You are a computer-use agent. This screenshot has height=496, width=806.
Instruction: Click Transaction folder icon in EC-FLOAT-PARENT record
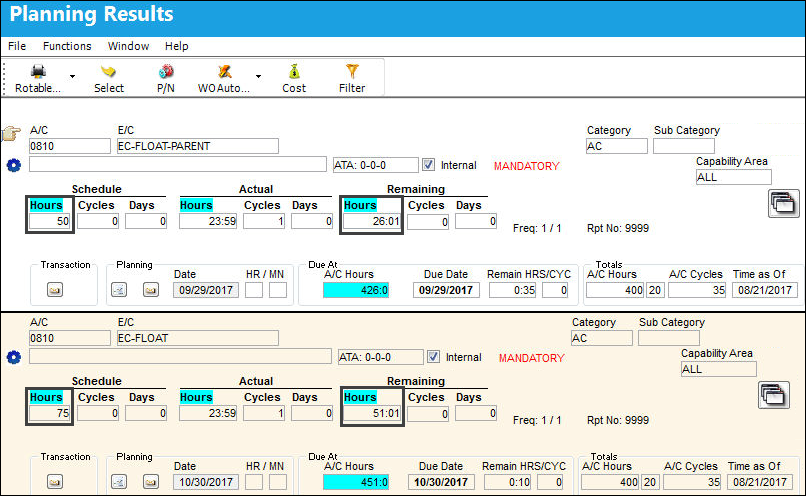[55, 290]
